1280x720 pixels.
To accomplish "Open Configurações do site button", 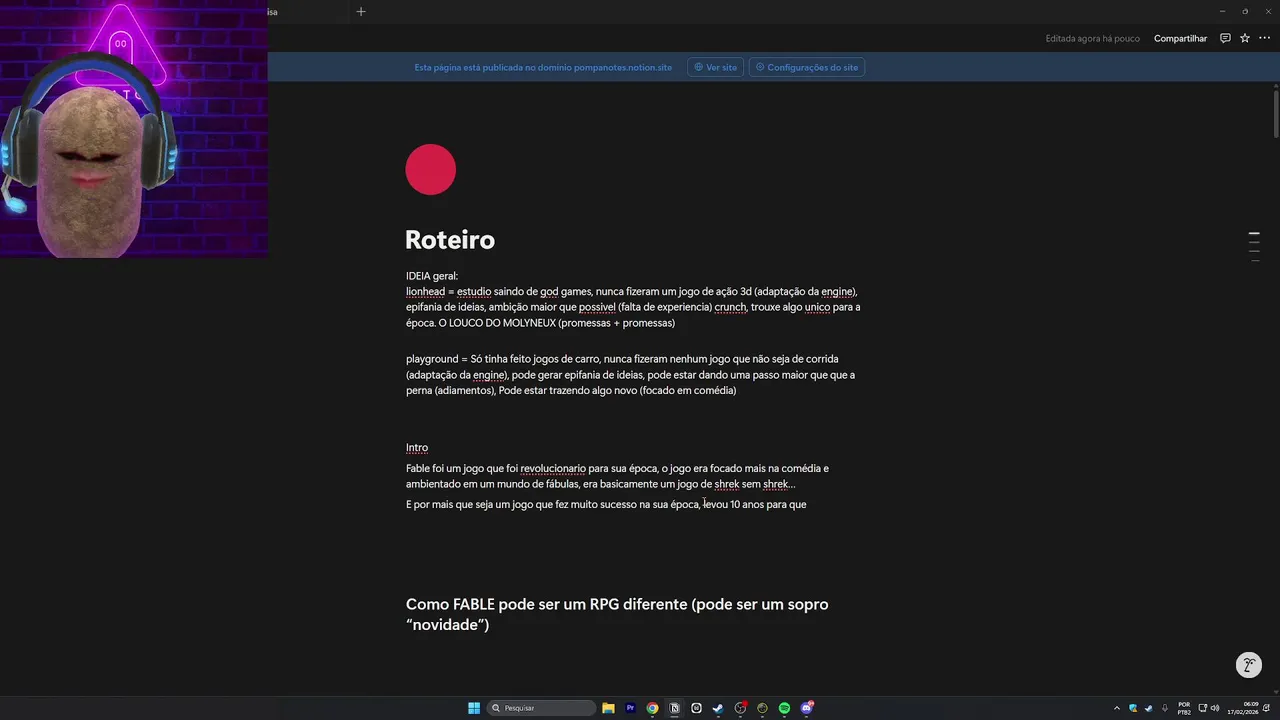I will 806,67.
